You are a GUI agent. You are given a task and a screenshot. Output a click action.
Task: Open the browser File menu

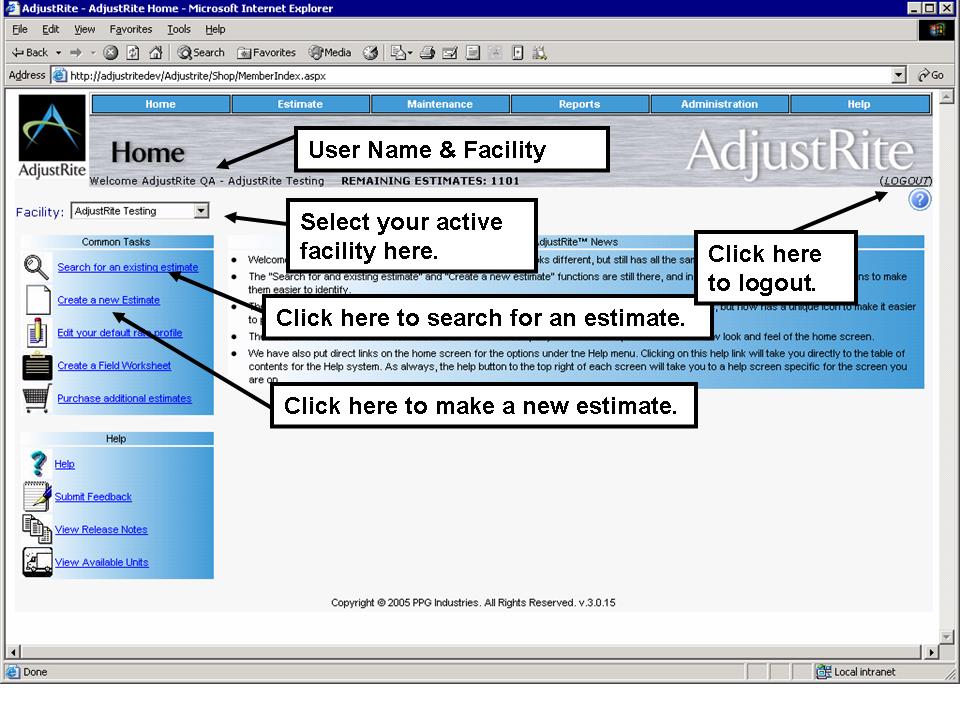point(20,29)
